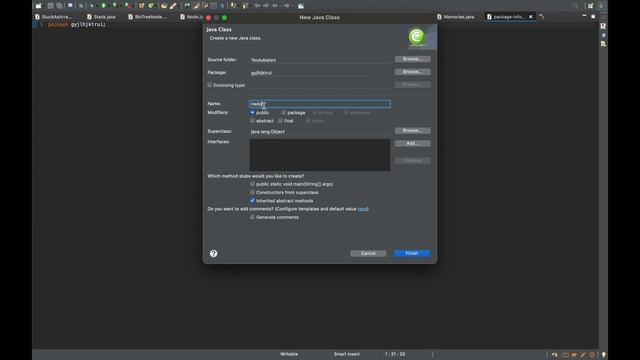
Task: Maximize the editor area via maximize icon
Action: pyautogui.click(x=593, y=16)
